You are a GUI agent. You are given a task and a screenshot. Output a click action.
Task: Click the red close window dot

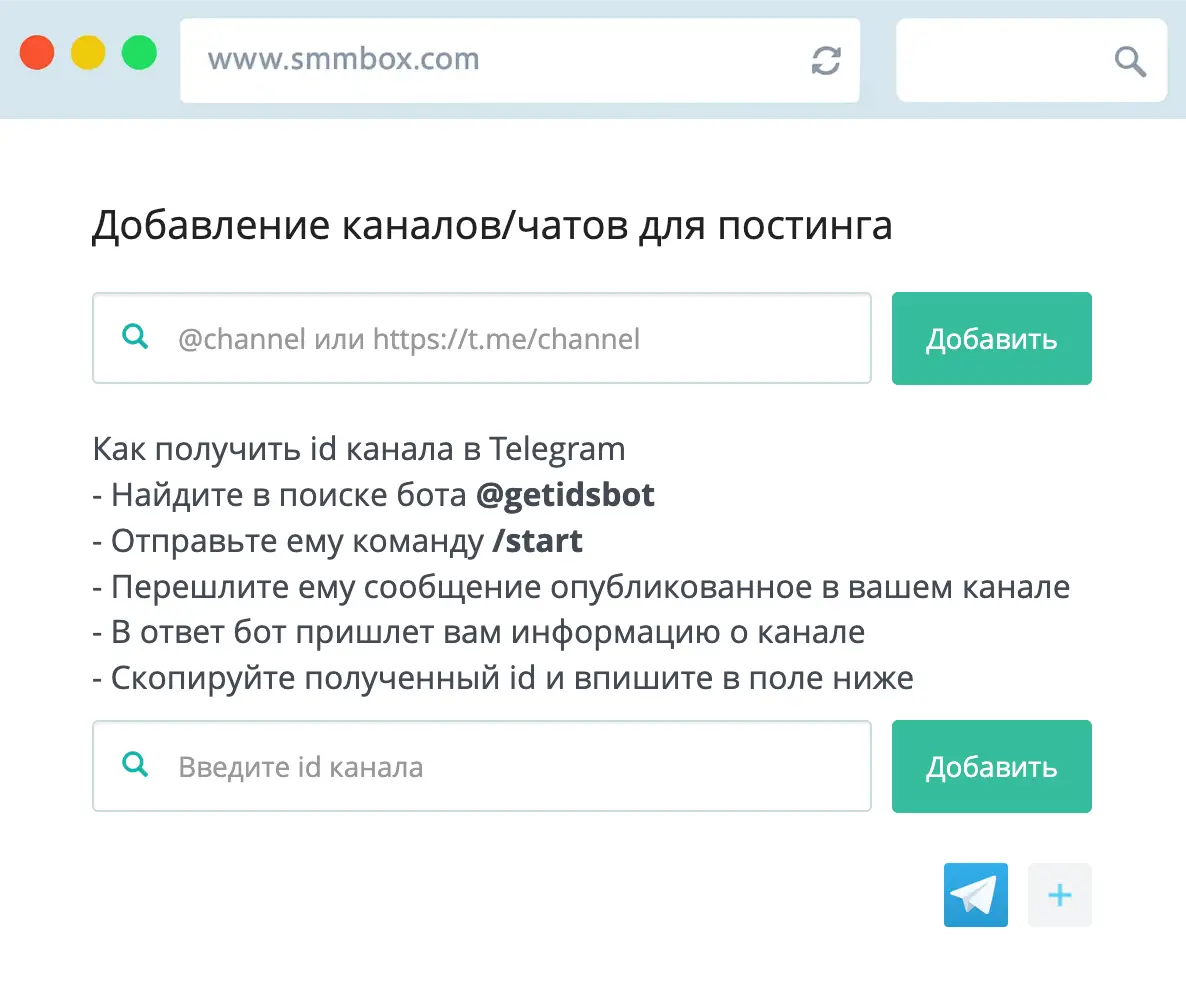coord(37,53)
